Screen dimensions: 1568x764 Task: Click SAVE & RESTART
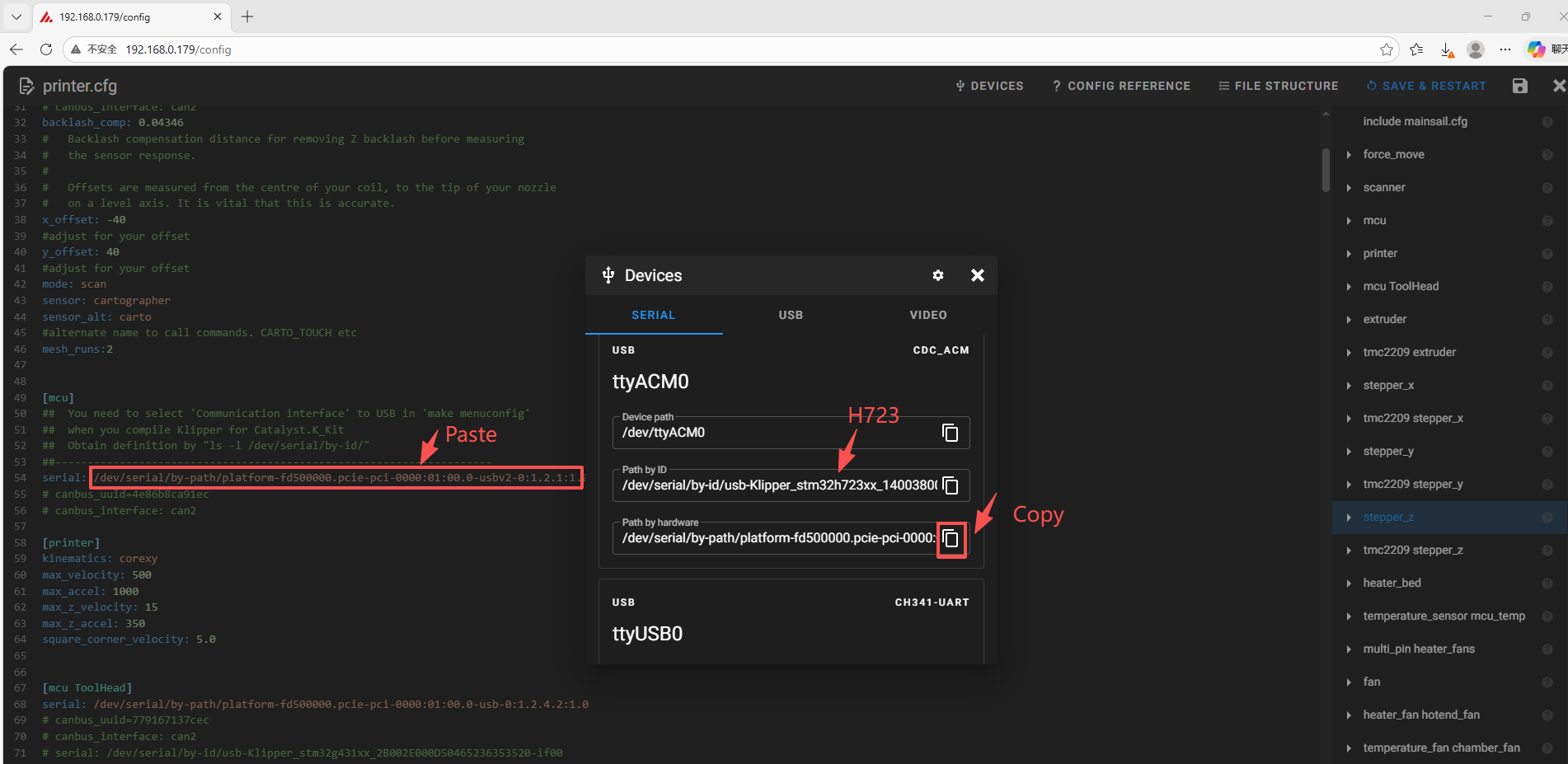click(1426, 86)
